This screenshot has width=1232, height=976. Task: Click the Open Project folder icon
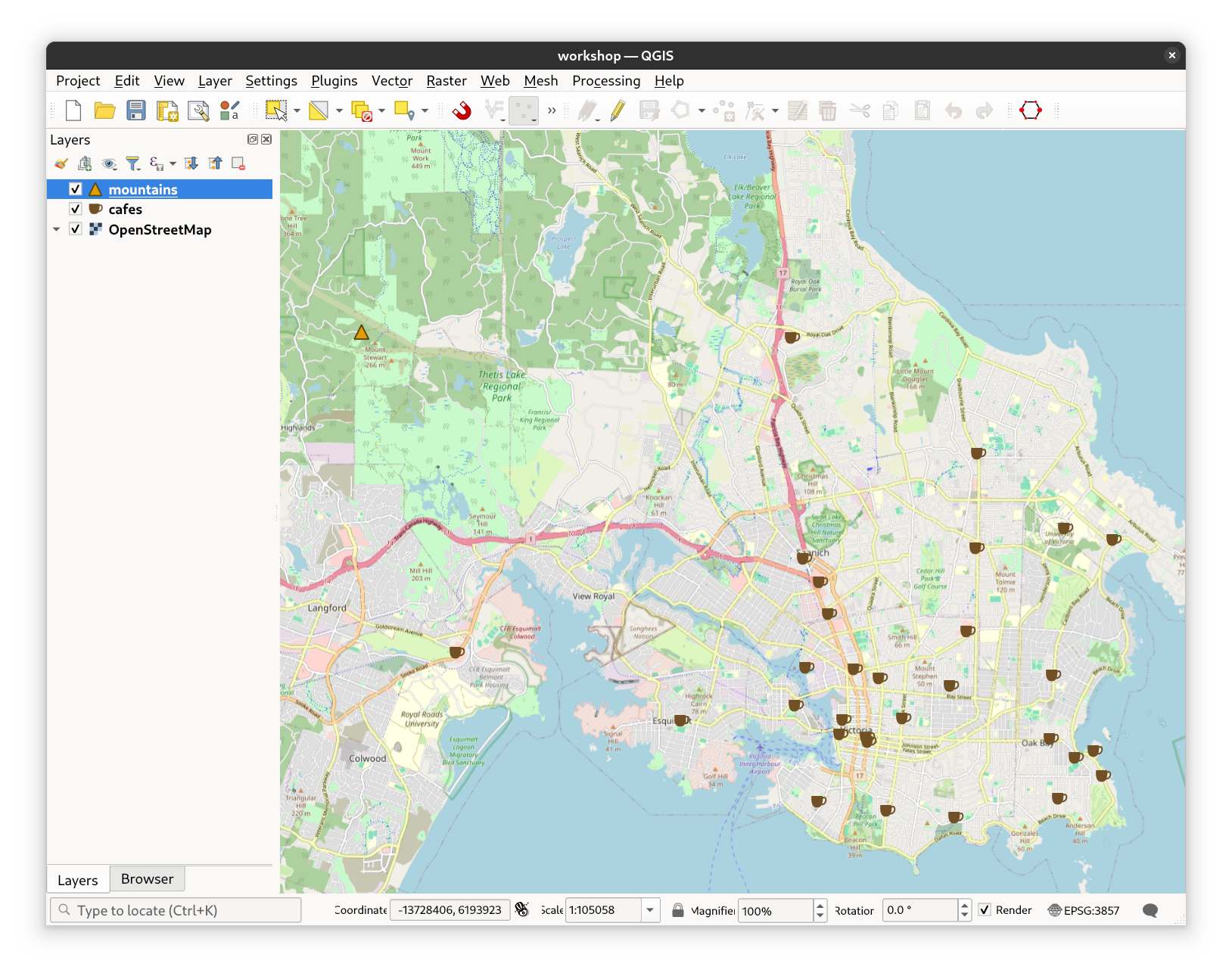[104, 111]
